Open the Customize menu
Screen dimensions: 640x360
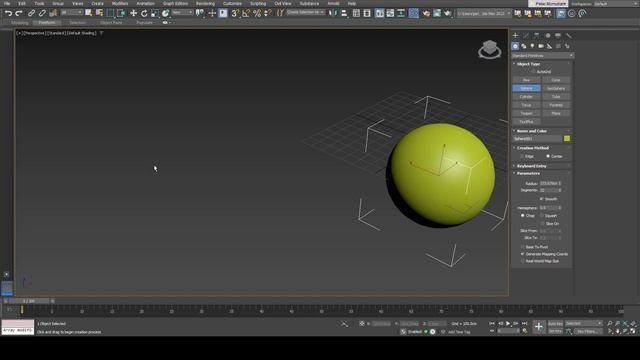click(232, 4)
